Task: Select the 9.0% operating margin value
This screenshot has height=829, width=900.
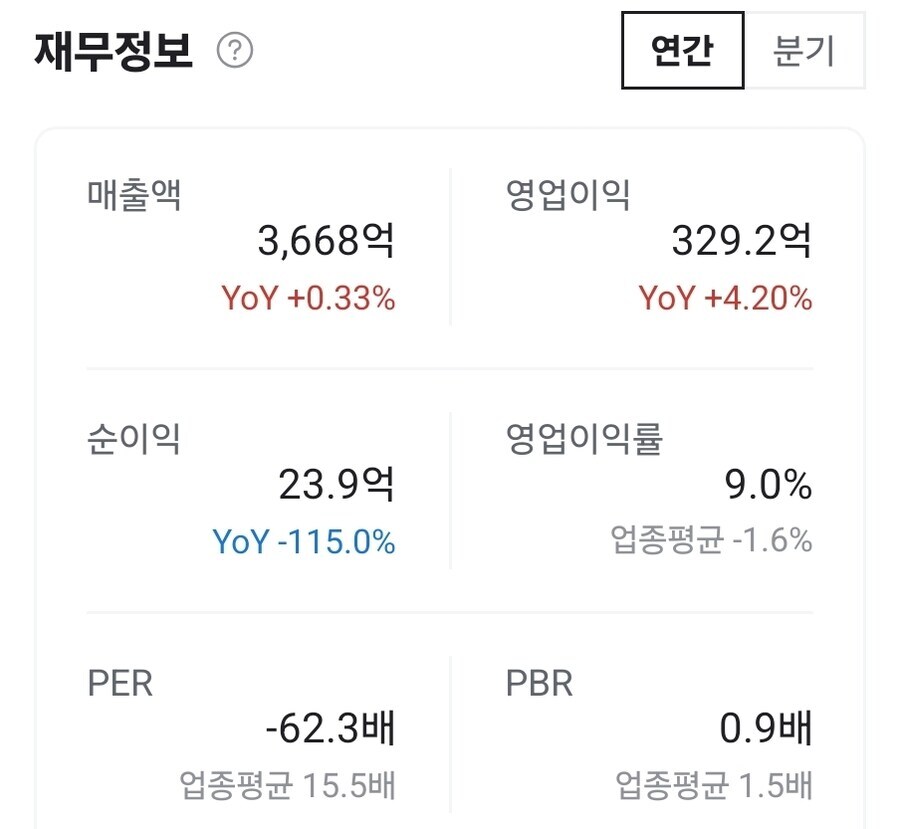Action: click(768, 485)
